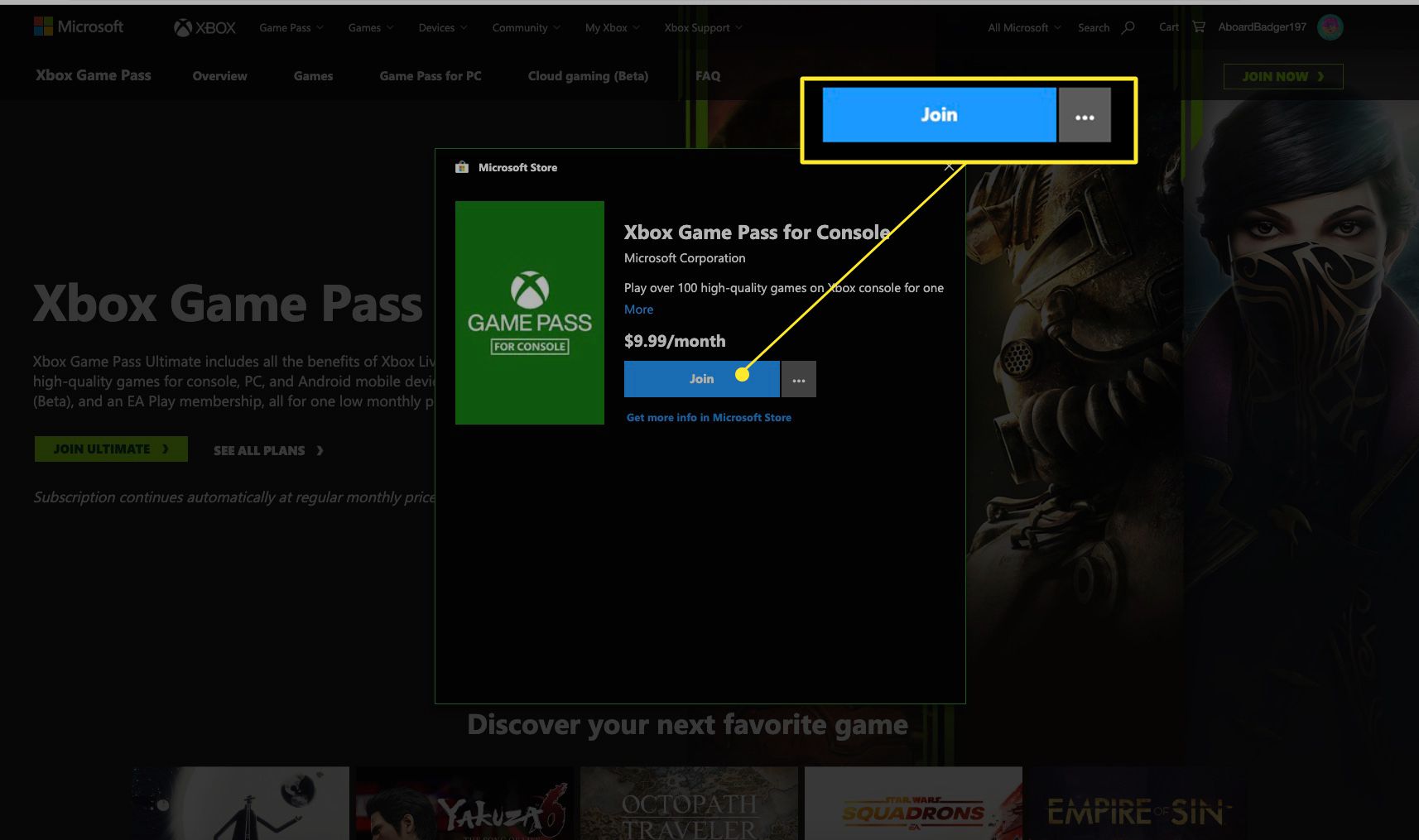Open the Empire of Sin thumbnail

point(1138,803)
